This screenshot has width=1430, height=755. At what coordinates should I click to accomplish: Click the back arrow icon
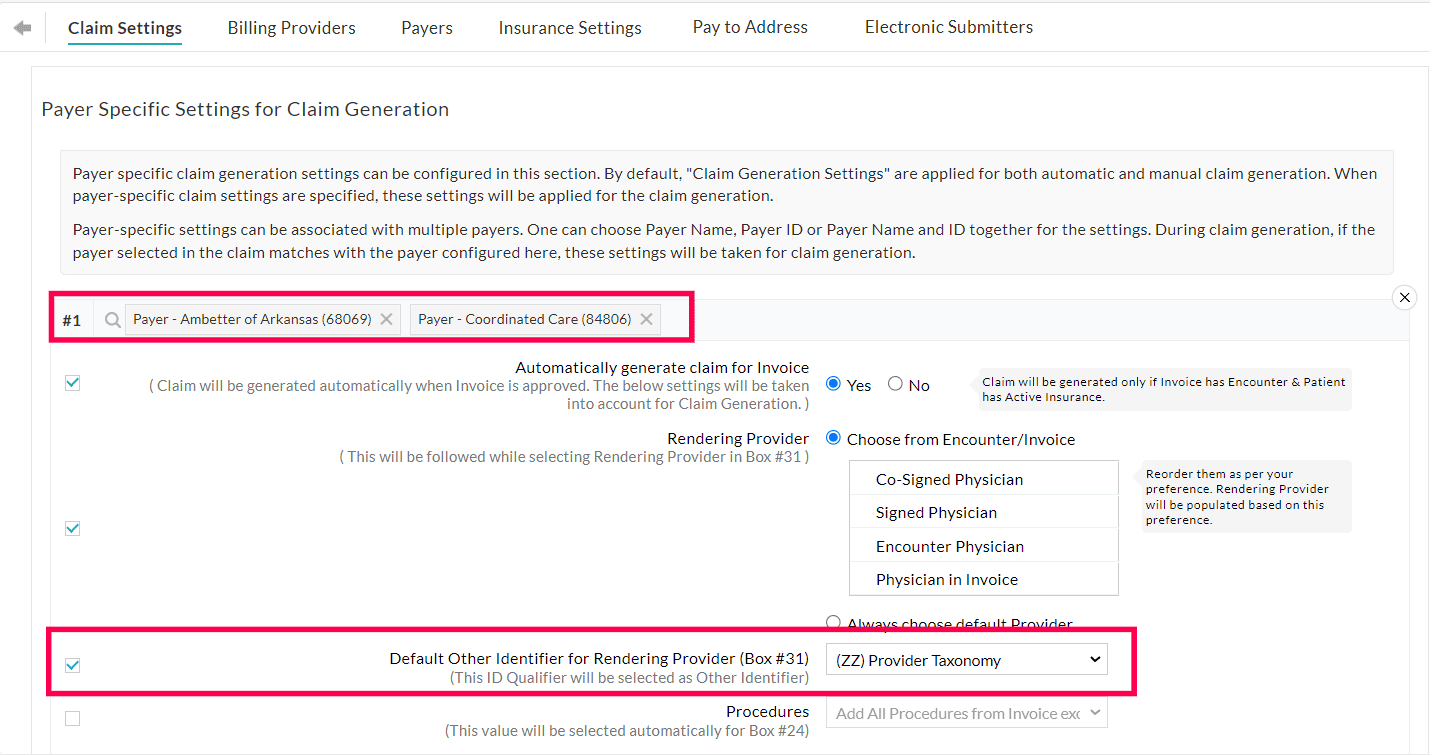[22, 28]
